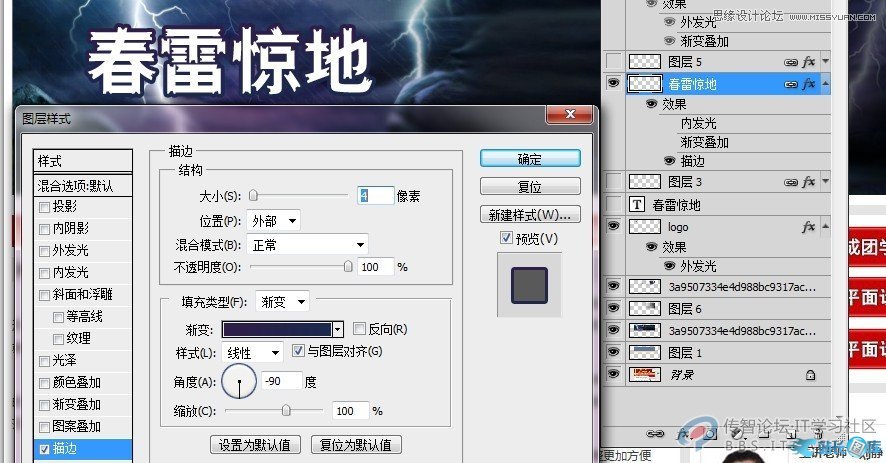Toggle eye icon of the 背景 layer
The width and height of the screenshot is (886, 463).
(614, 375)
